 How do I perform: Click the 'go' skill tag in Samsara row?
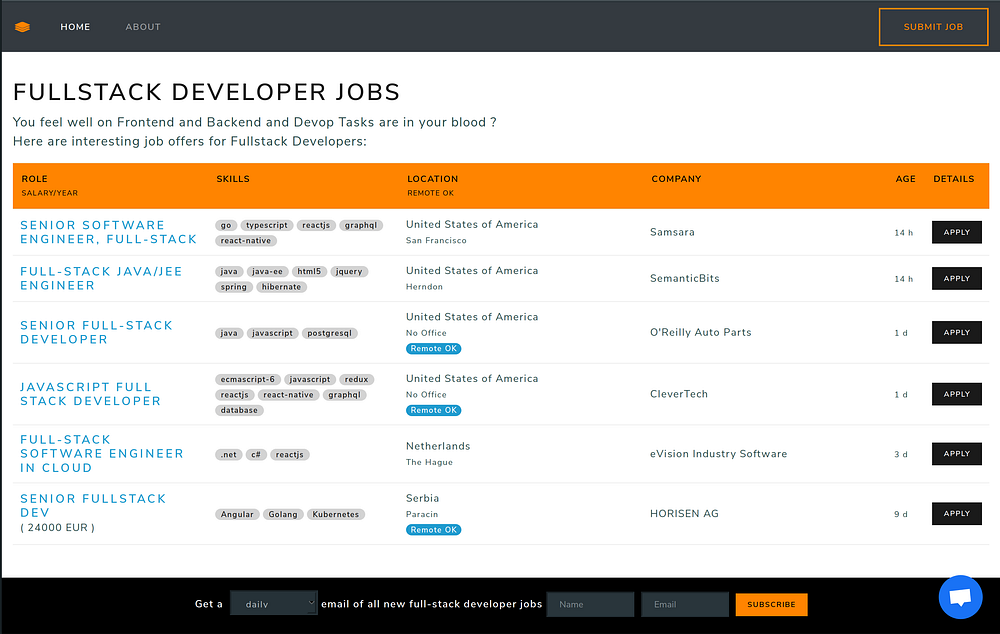[x=226, y=225]
